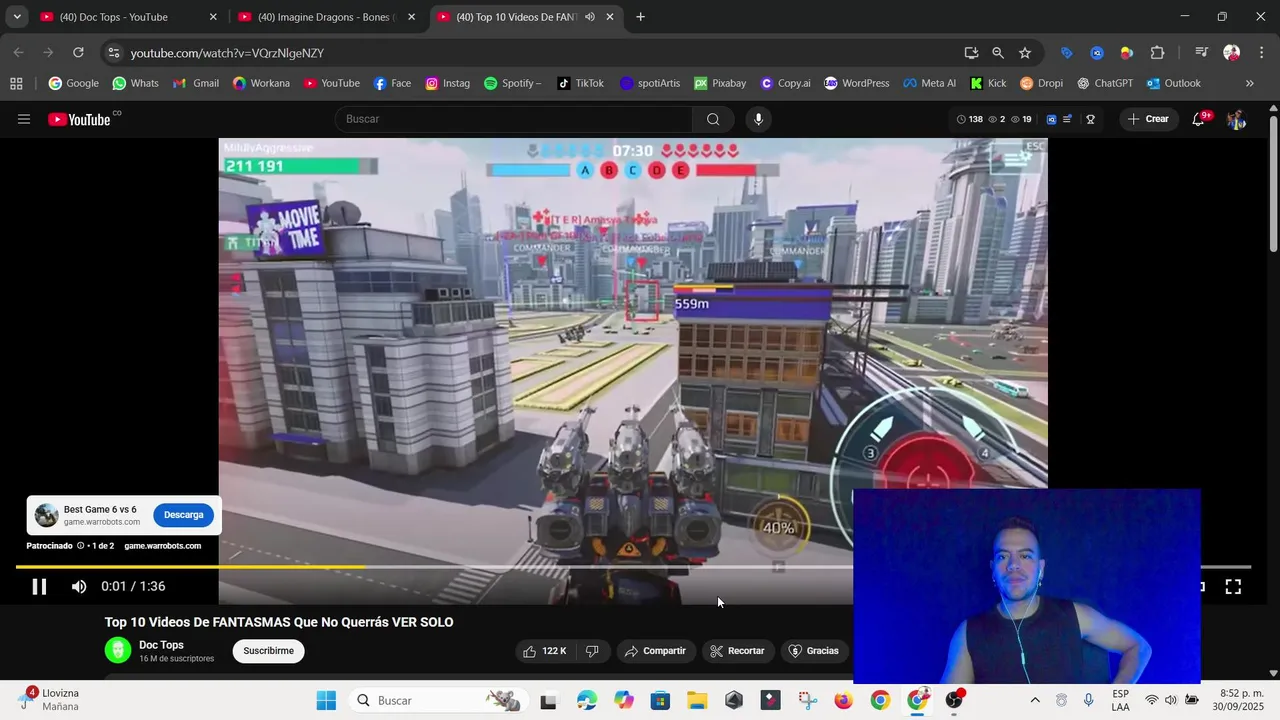Bookmark this page with star
The height and width of the screenshot is (720, 1280).
click(1025, 53)
